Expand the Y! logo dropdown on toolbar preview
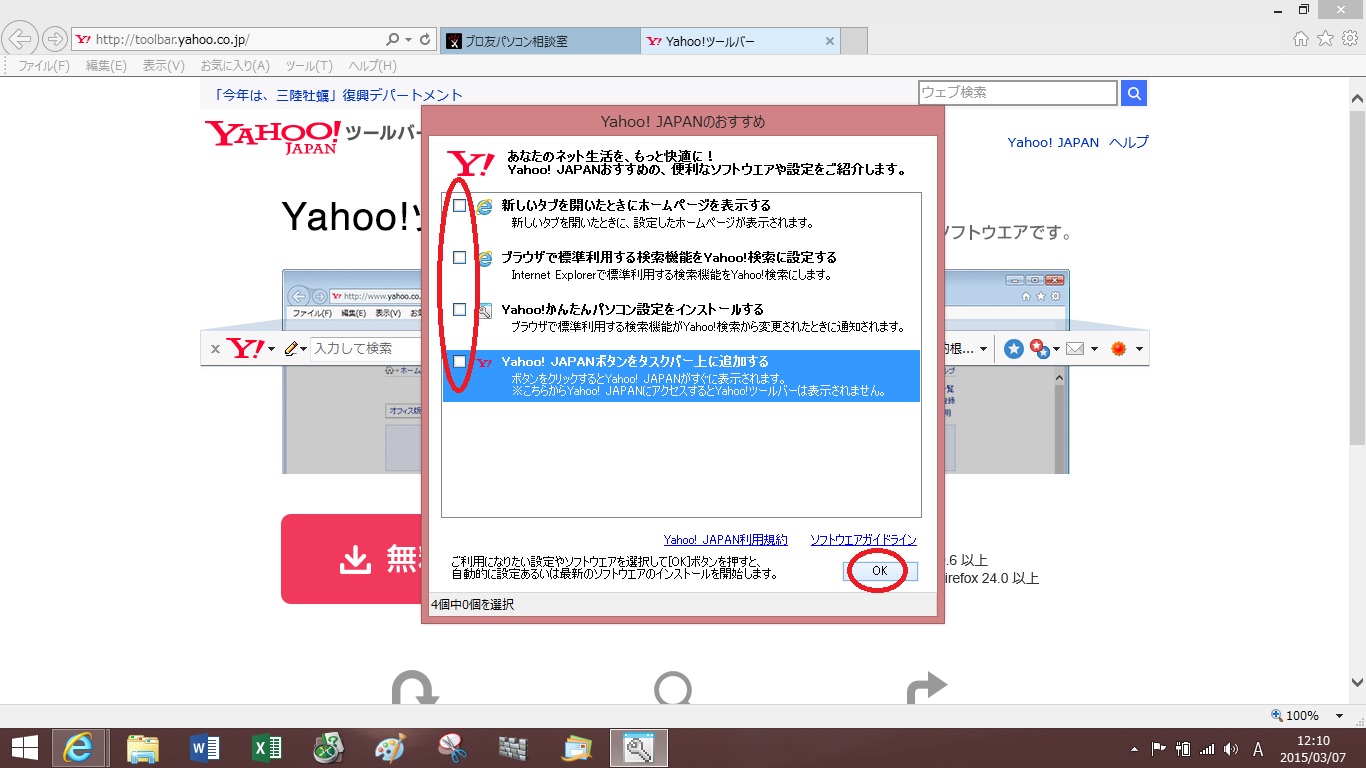 pos(270,350)
